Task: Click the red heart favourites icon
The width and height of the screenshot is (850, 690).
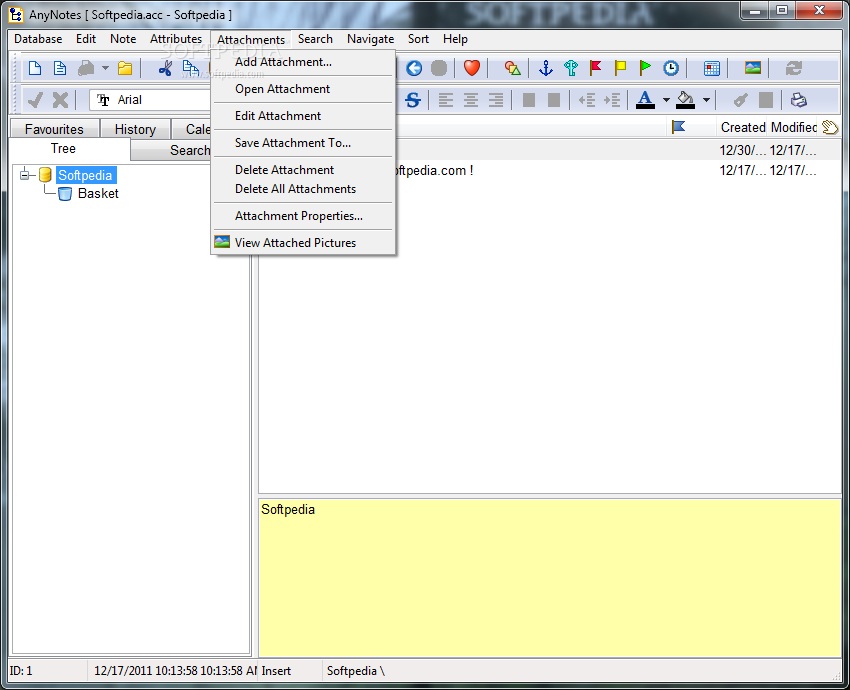Action: (472, 68)
